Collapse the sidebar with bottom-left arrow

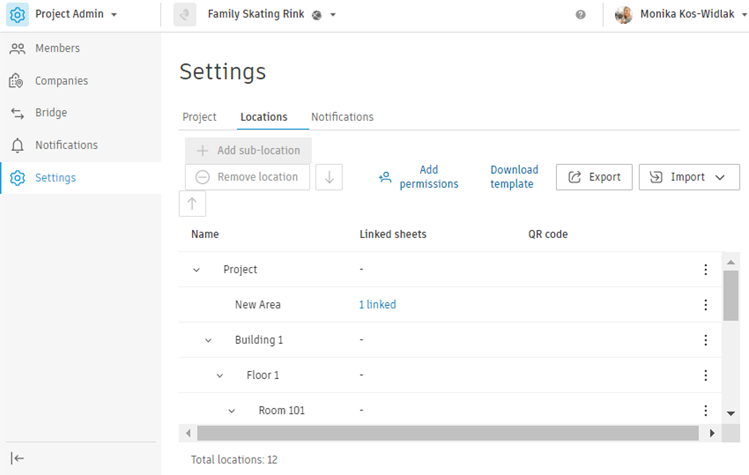[x=18, y=458]
